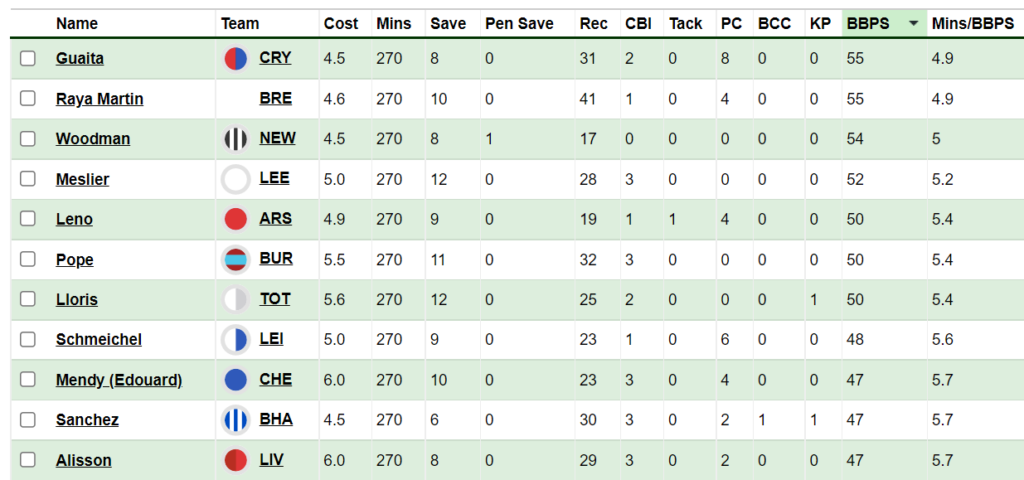Click the Crystal Palace club badge icon
Viewport: 1024px width, 480px height.
tap(235, 59)
